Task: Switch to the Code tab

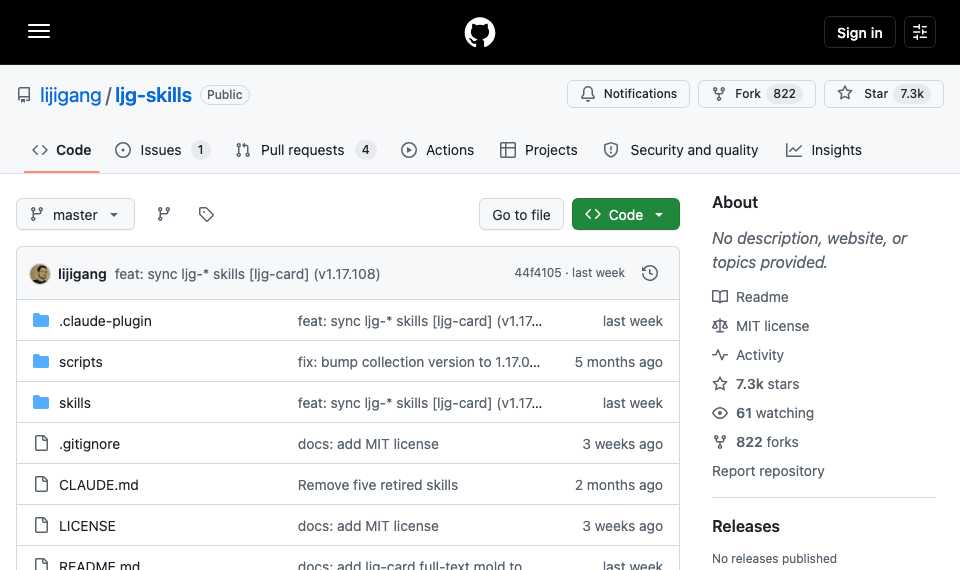Action: pyautogui.click(x=62, y=150)
